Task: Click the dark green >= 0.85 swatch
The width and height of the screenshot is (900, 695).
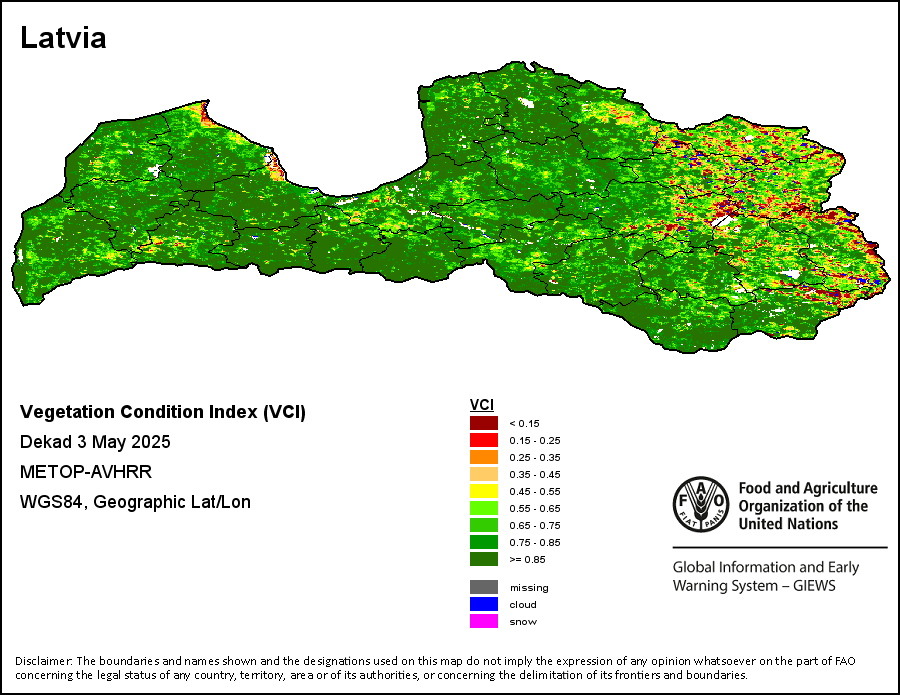Action: coord(484,559)
